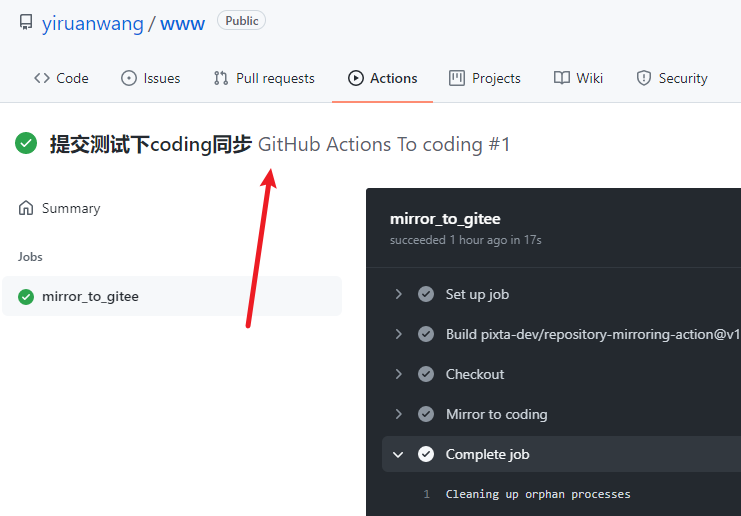Click the Wiki book icon
The width and height of the screenshot is (741, 516).
coord(561,78)
